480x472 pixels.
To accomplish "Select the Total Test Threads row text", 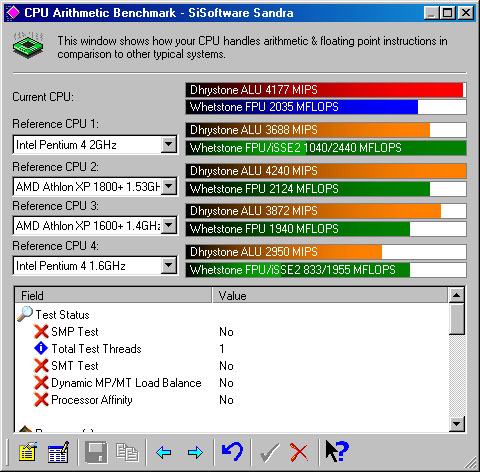I will (96, 349).
